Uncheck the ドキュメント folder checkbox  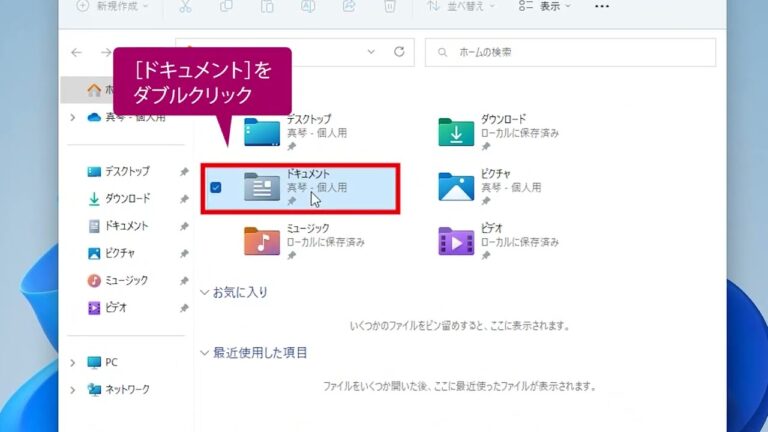tap(216, 188)
